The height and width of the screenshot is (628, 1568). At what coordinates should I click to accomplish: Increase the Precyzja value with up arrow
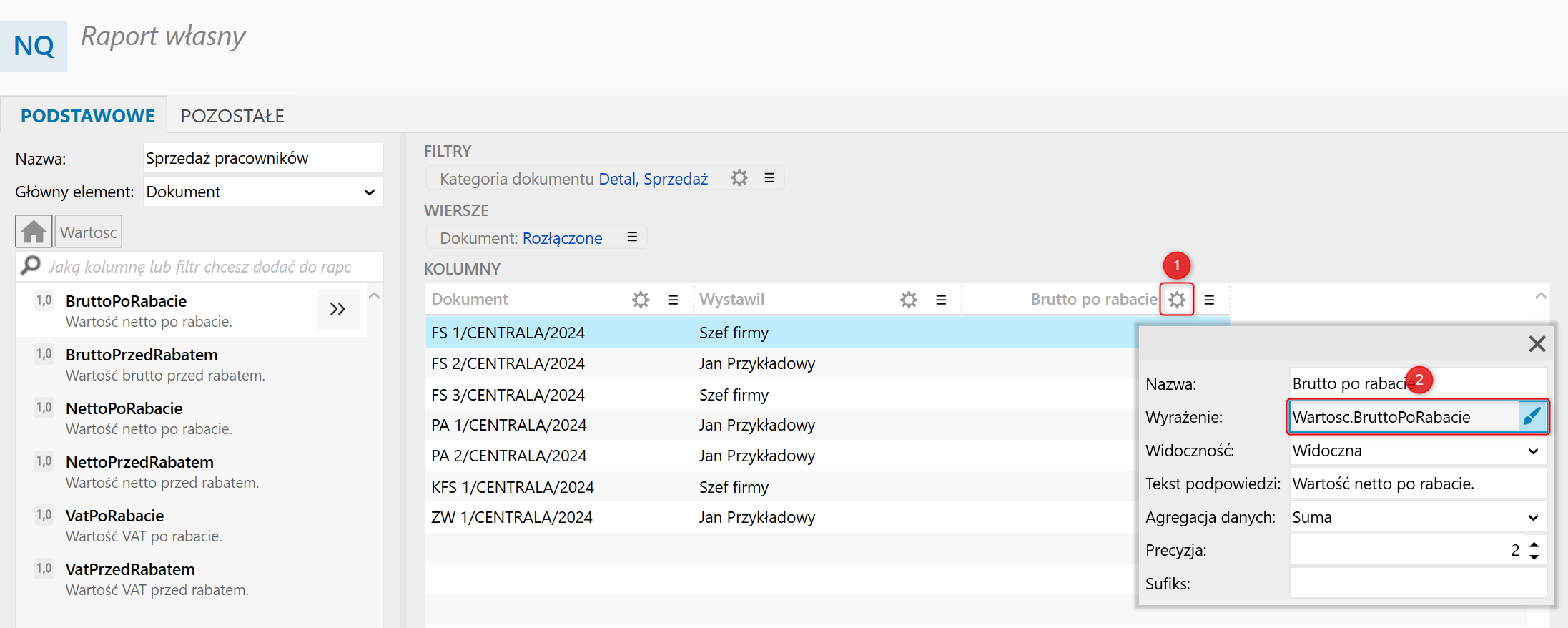click(x=1534, y=545)
